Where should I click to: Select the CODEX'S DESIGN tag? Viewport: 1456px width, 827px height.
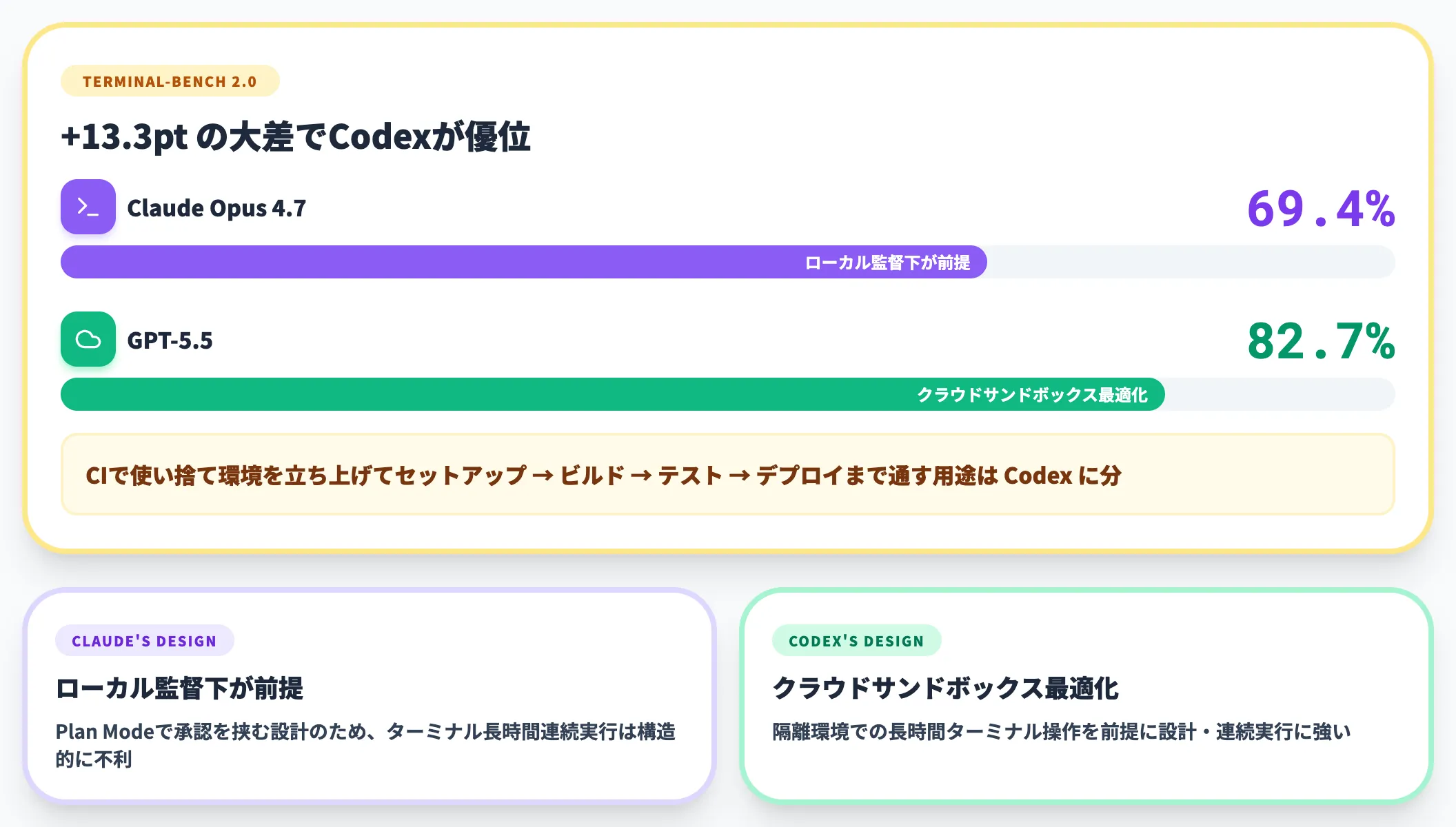[x=856, y=641]
